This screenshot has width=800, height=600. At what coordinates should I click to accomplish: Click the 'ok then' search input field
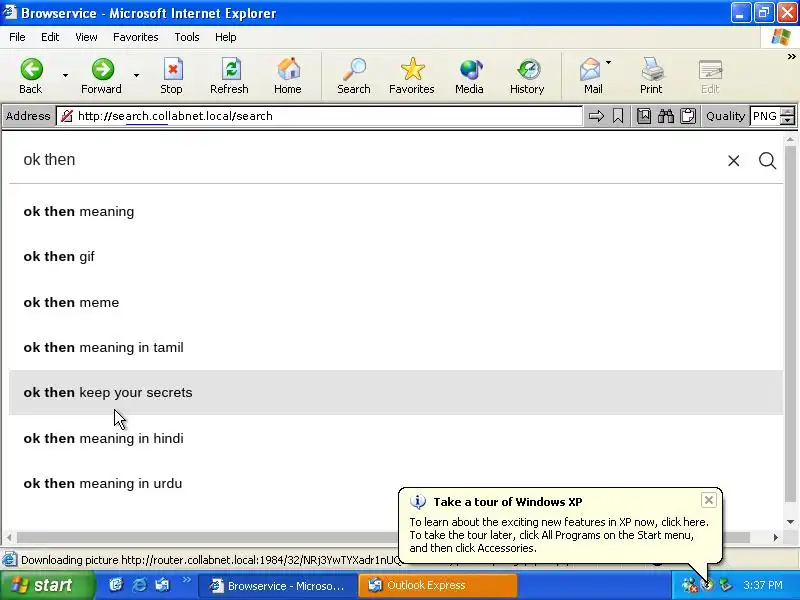coord(367,160)
